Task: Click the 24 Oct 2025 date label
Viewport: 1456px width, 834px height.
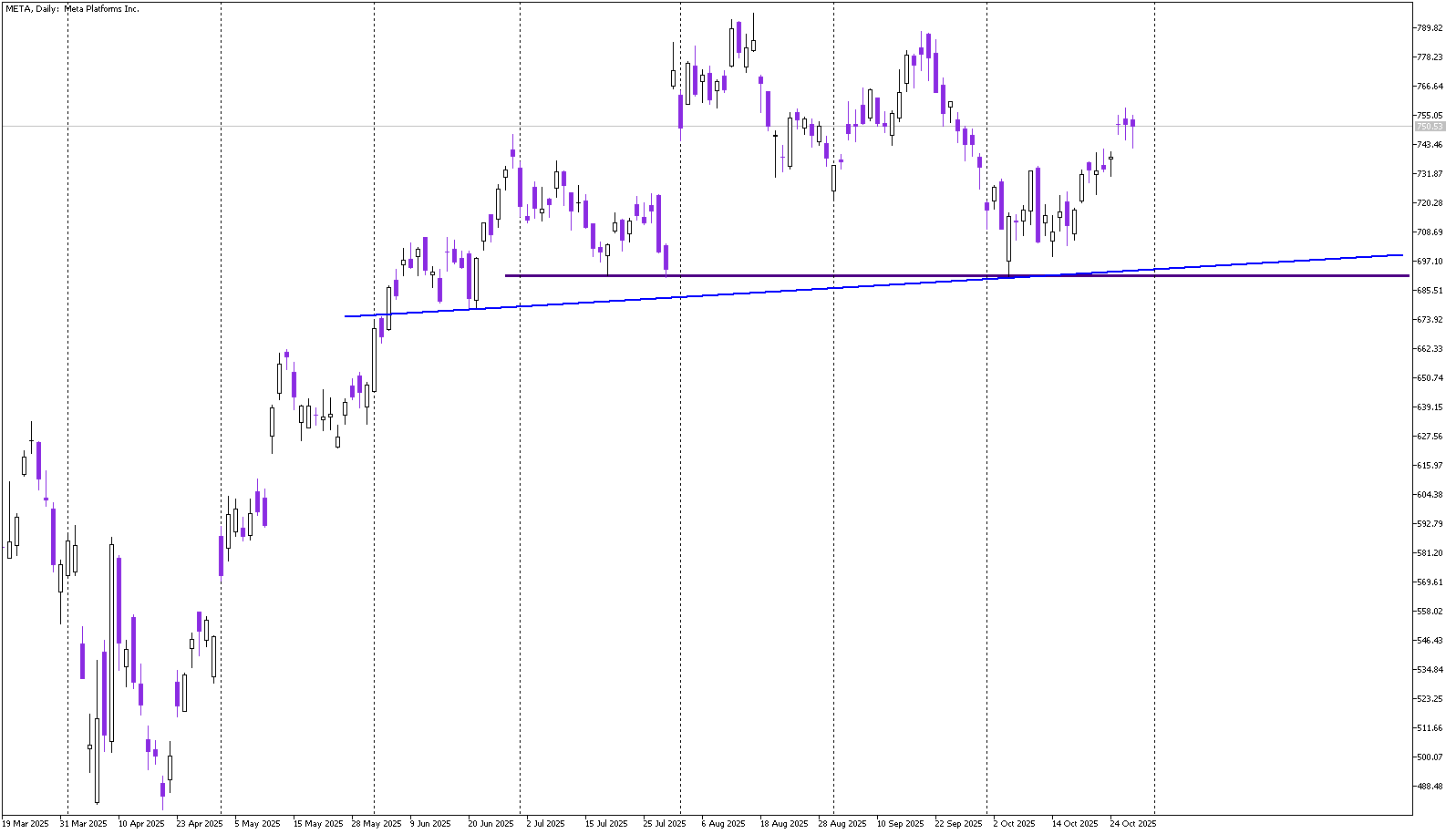Action: [x=1132, y=824]
